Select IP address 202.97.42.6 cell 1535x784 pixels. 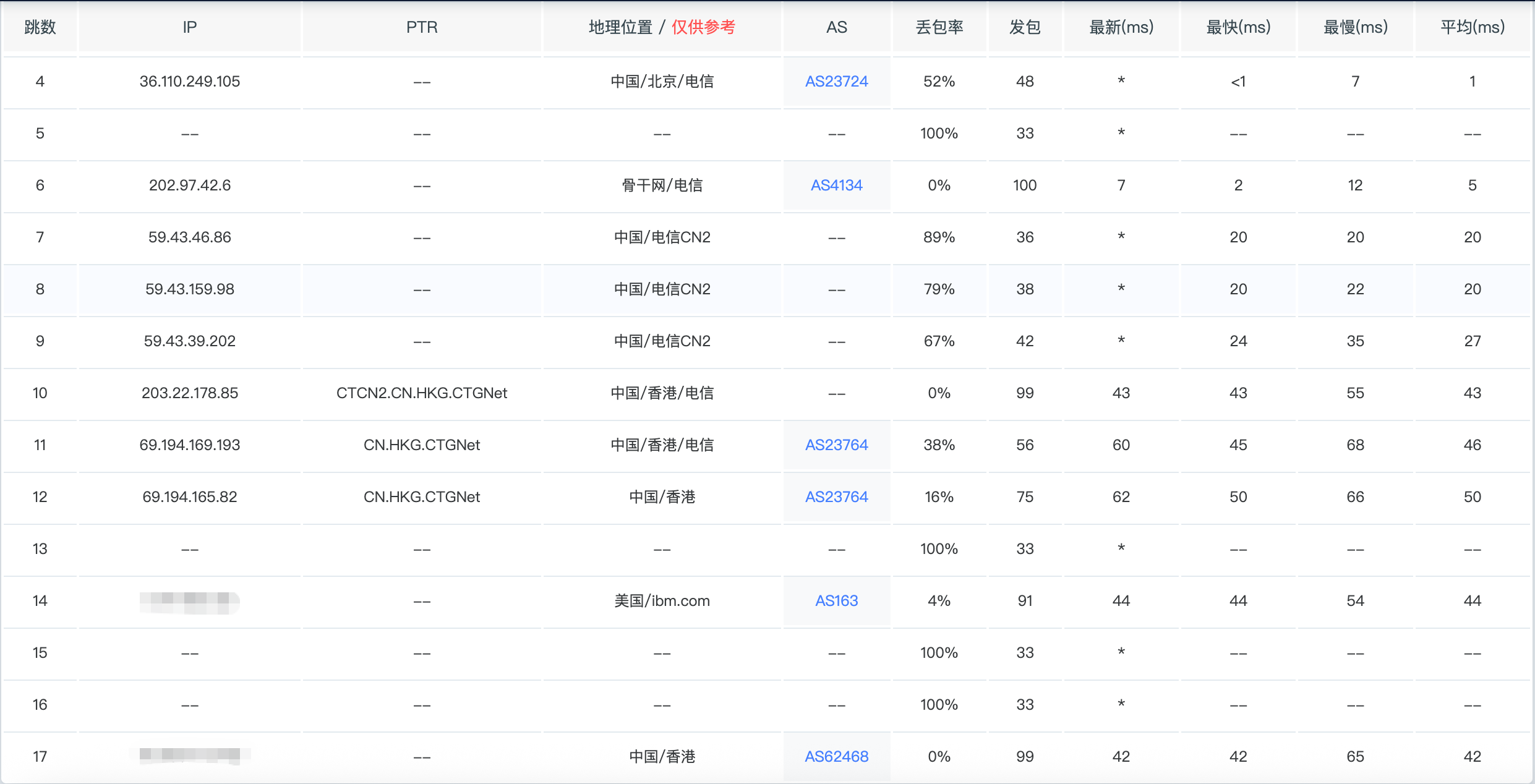pos(189,185)
